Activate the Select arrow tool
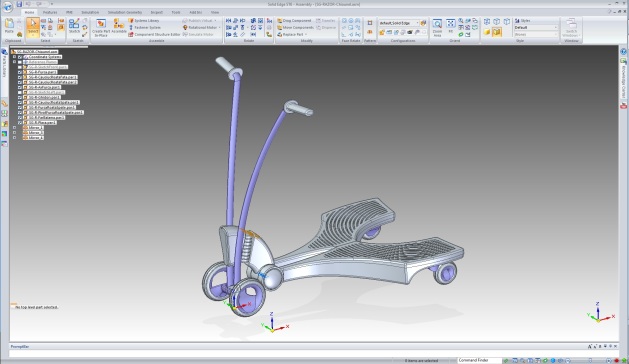 tap(33, 27)
